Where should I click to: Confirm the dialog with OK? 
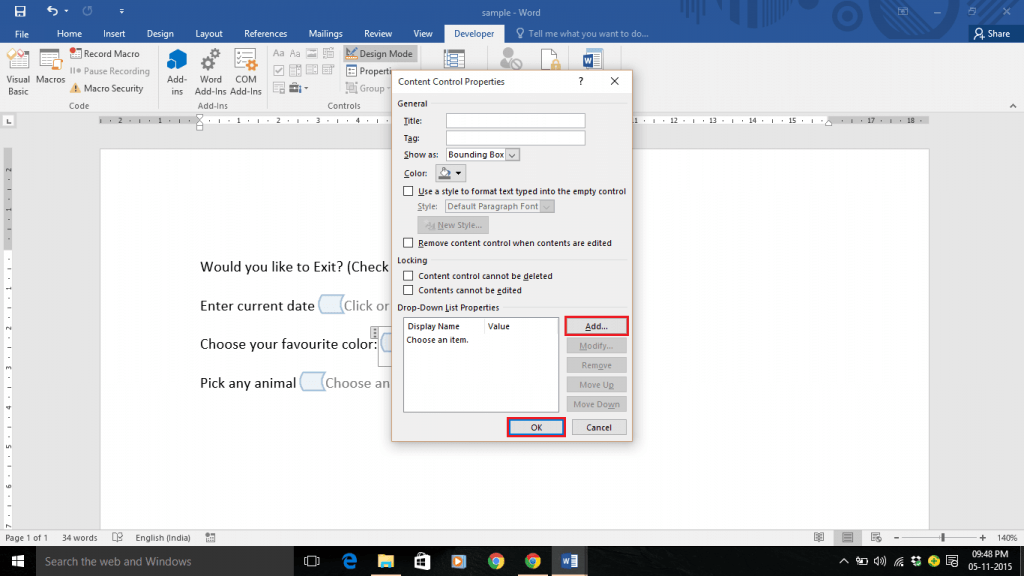(536, 427)
